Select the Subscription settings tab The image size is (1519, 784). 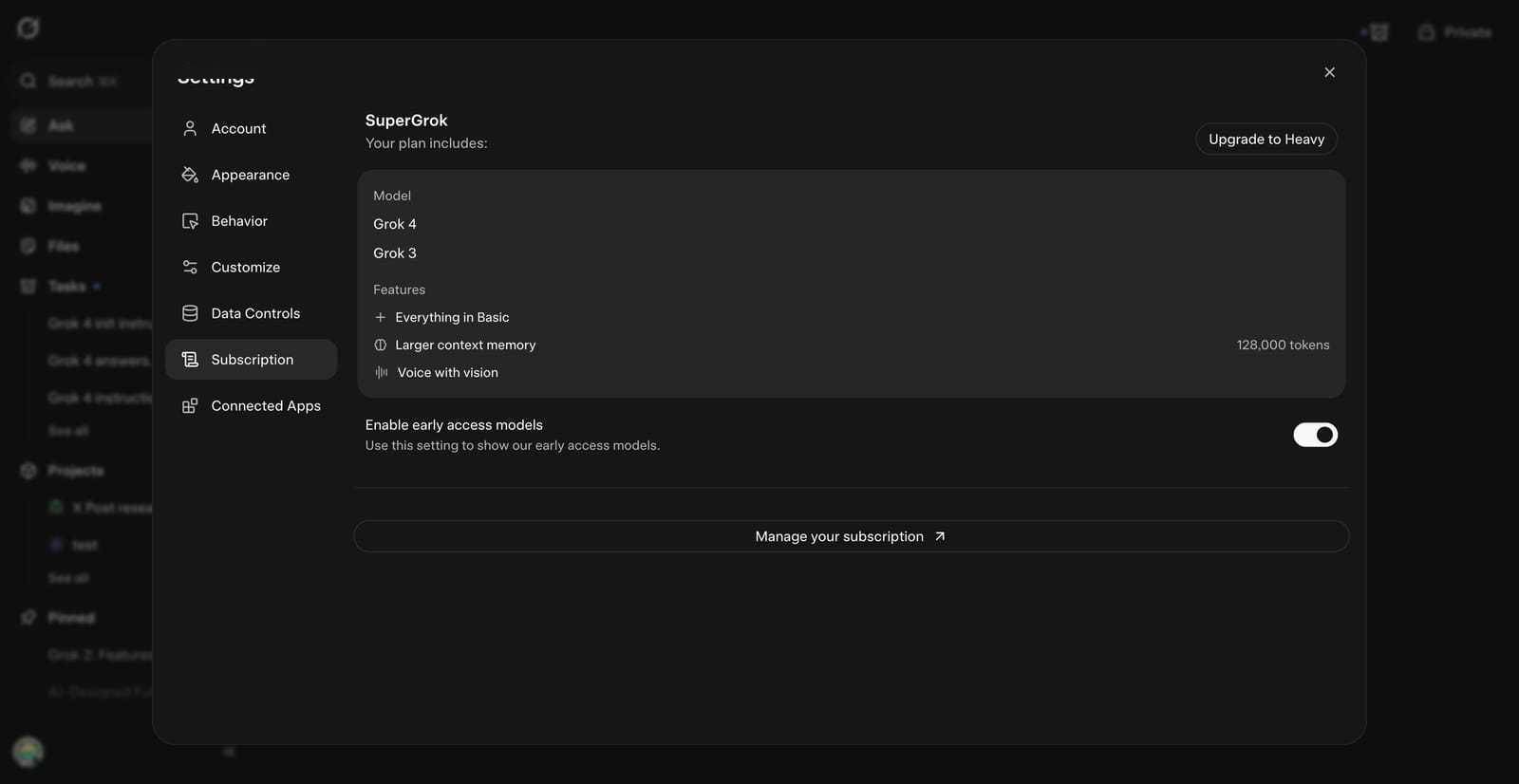(x=251, y=360)
